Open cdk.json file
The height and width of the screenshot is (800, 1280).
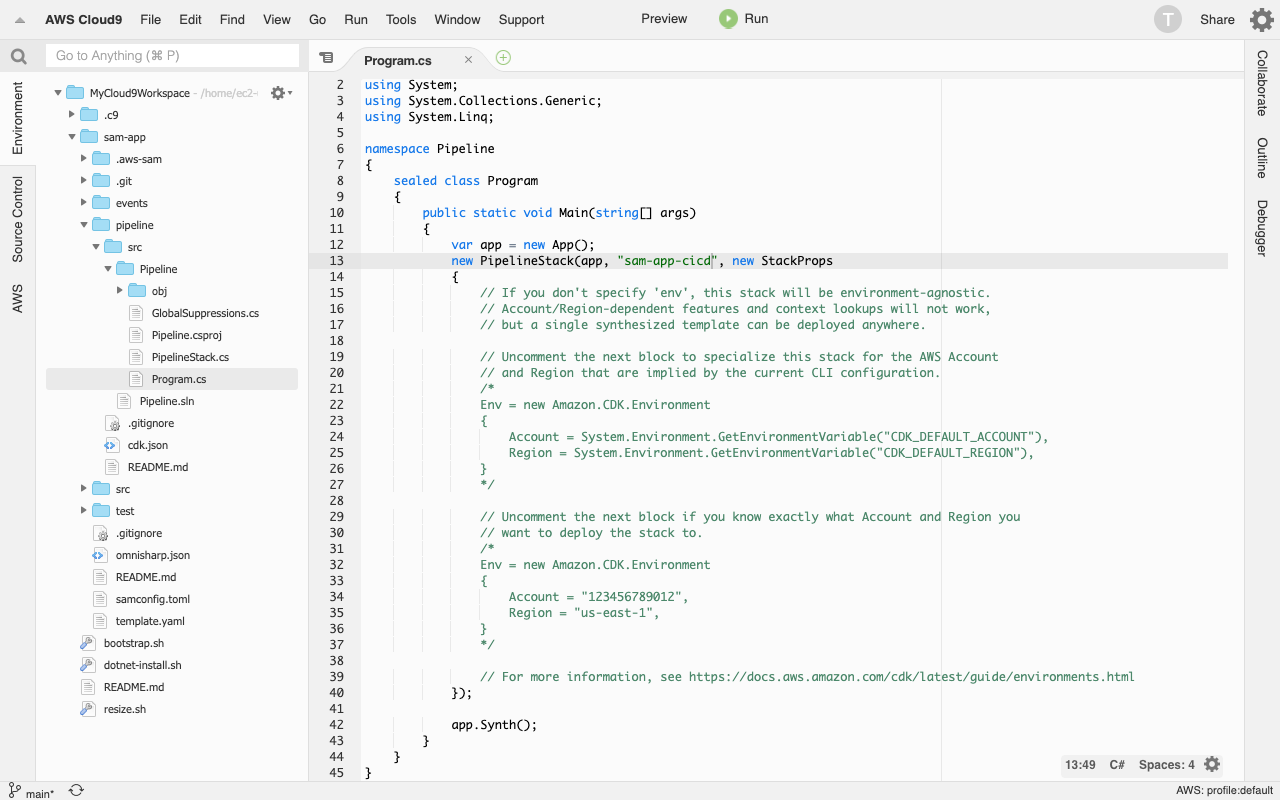coord(147,445)
